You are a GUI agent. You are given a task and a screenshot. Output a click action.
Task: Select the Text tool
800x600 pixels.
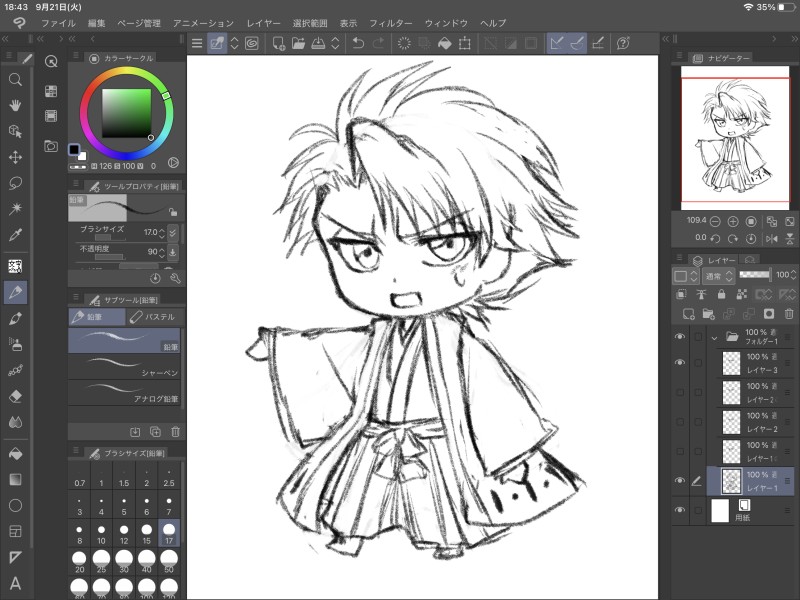[x=15, y=583]
